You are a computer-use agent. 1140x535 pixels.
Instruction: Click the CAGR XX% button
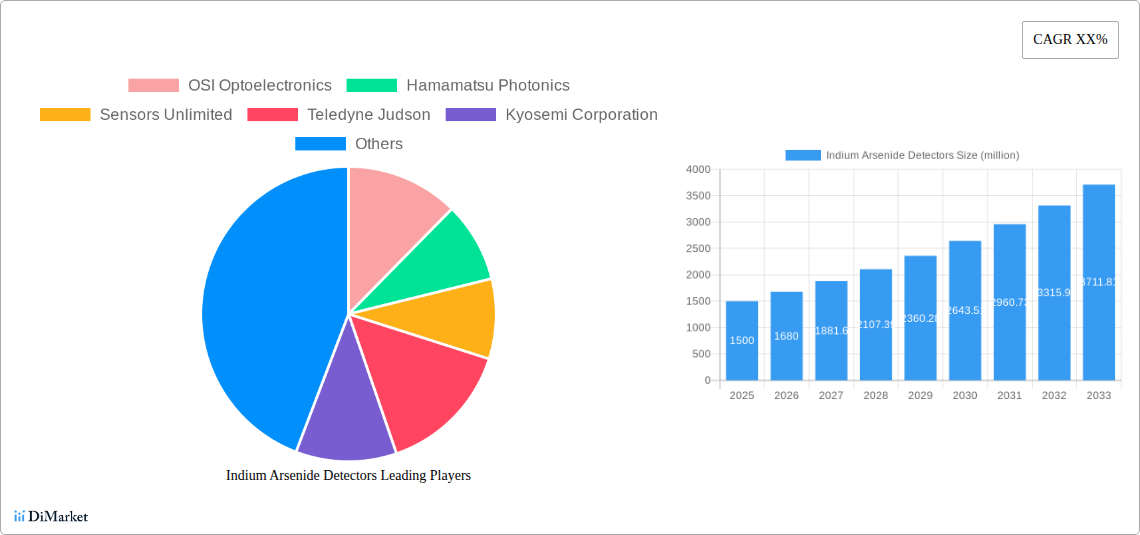pos(1069,40)
